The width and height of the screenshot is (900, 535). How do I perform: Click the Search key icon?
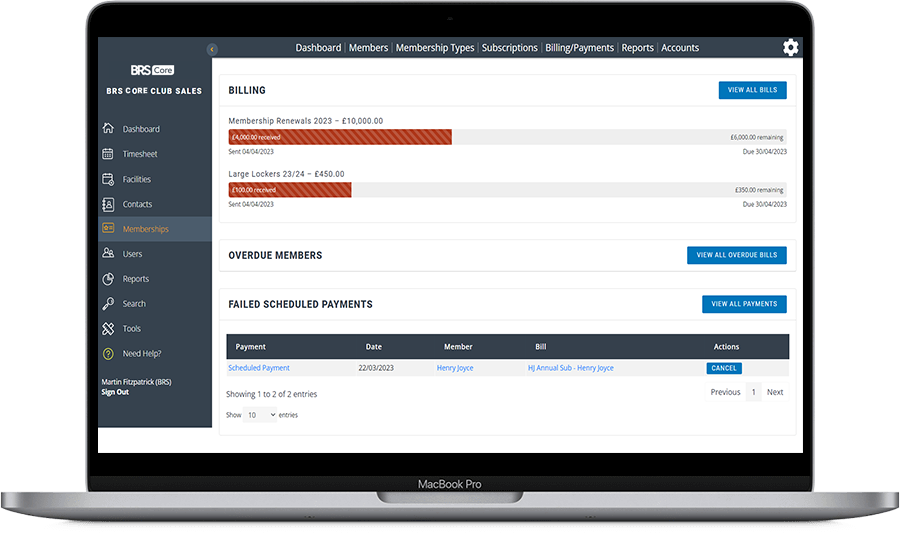[108, 303]
